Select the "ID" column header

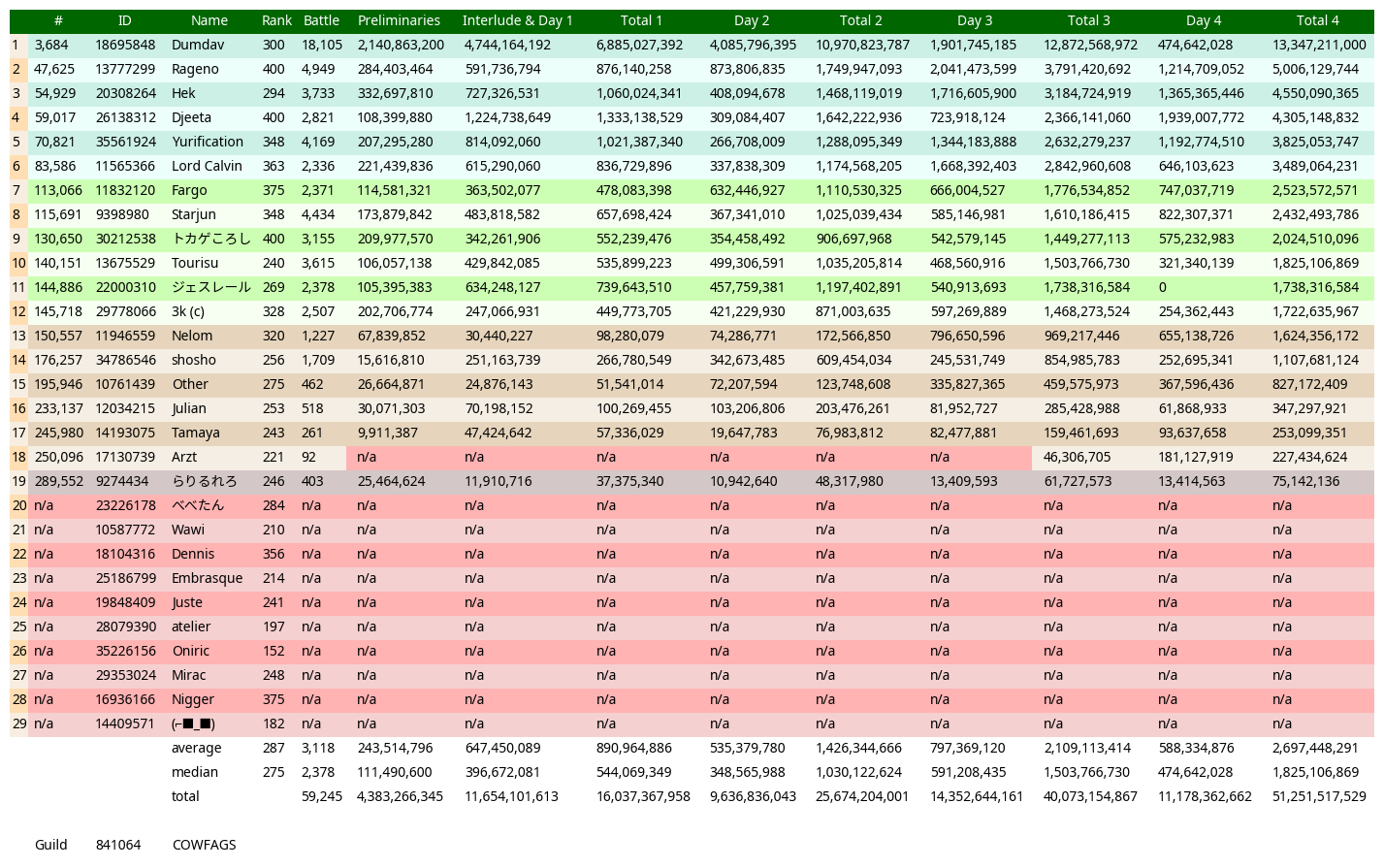coord(124,20)
